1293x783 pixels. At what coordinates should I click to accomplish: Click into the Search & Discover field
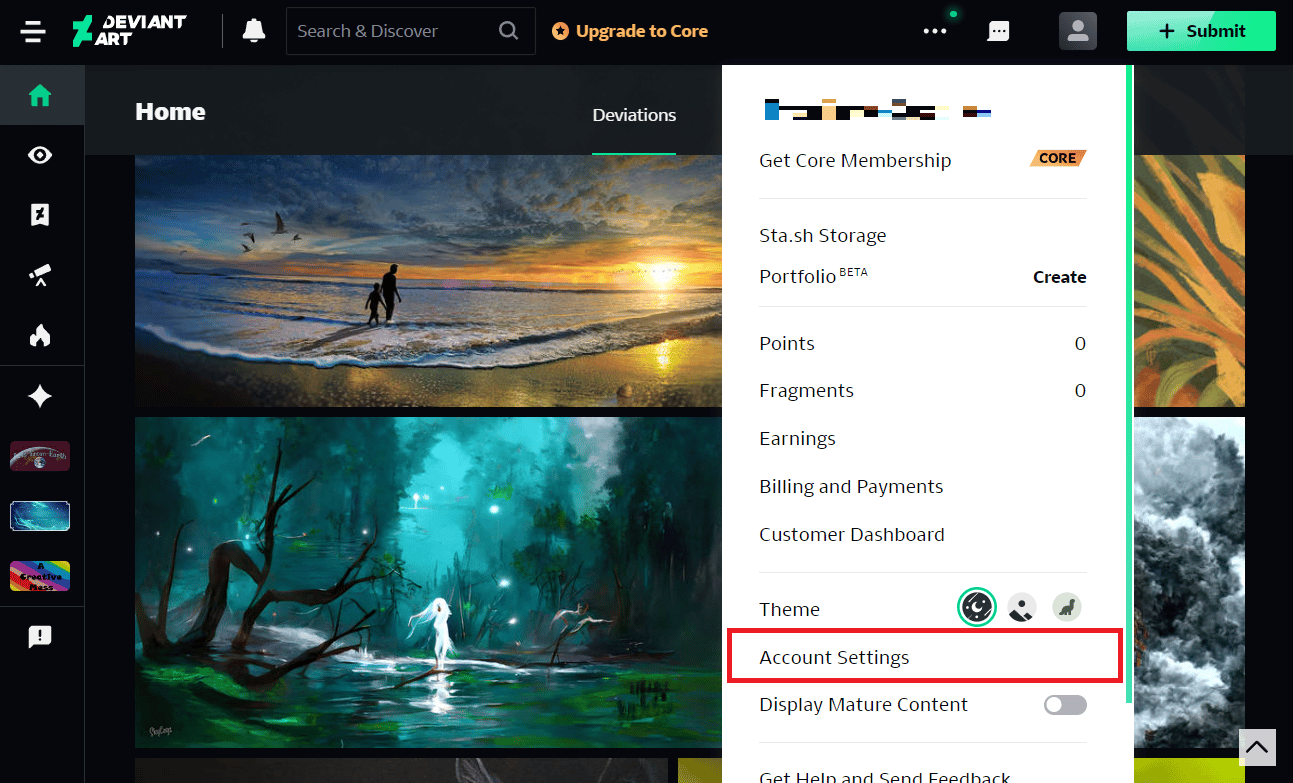point(395,31)
